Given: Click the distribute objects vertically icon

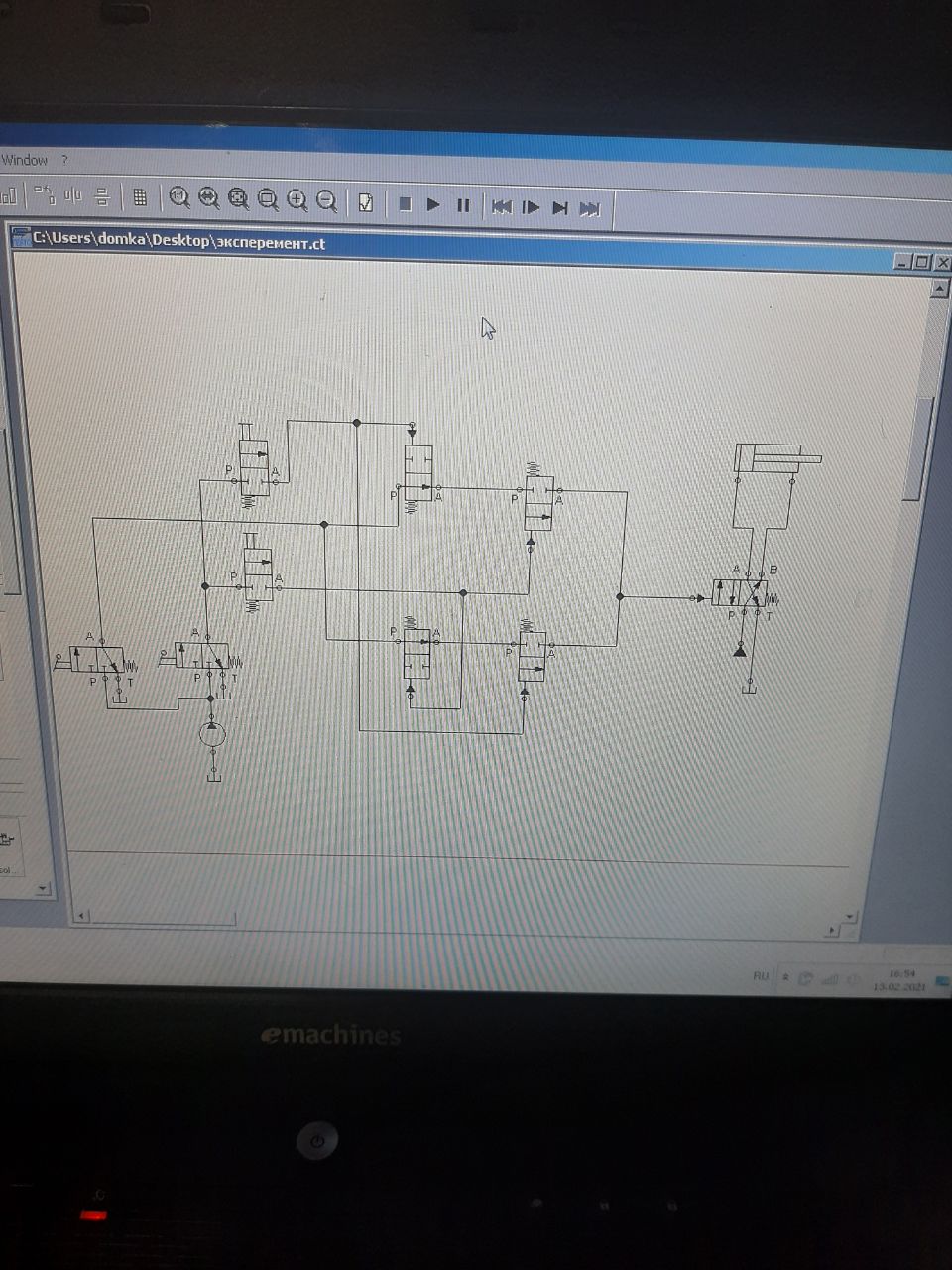Looking at the screenshot, I should [x=101, y=196].
